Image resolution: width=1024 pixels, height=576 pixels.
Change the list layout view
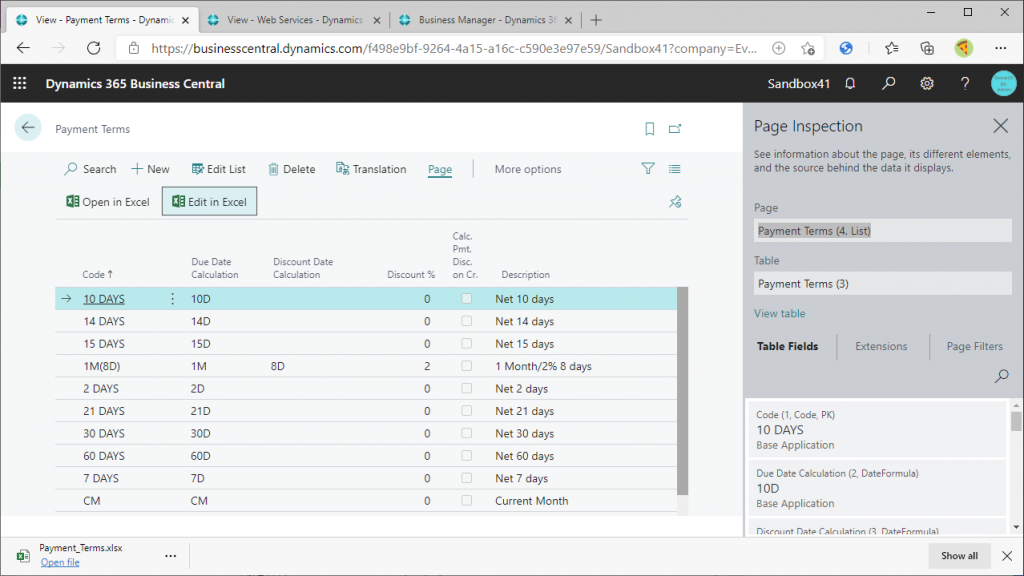pos(675,169)
